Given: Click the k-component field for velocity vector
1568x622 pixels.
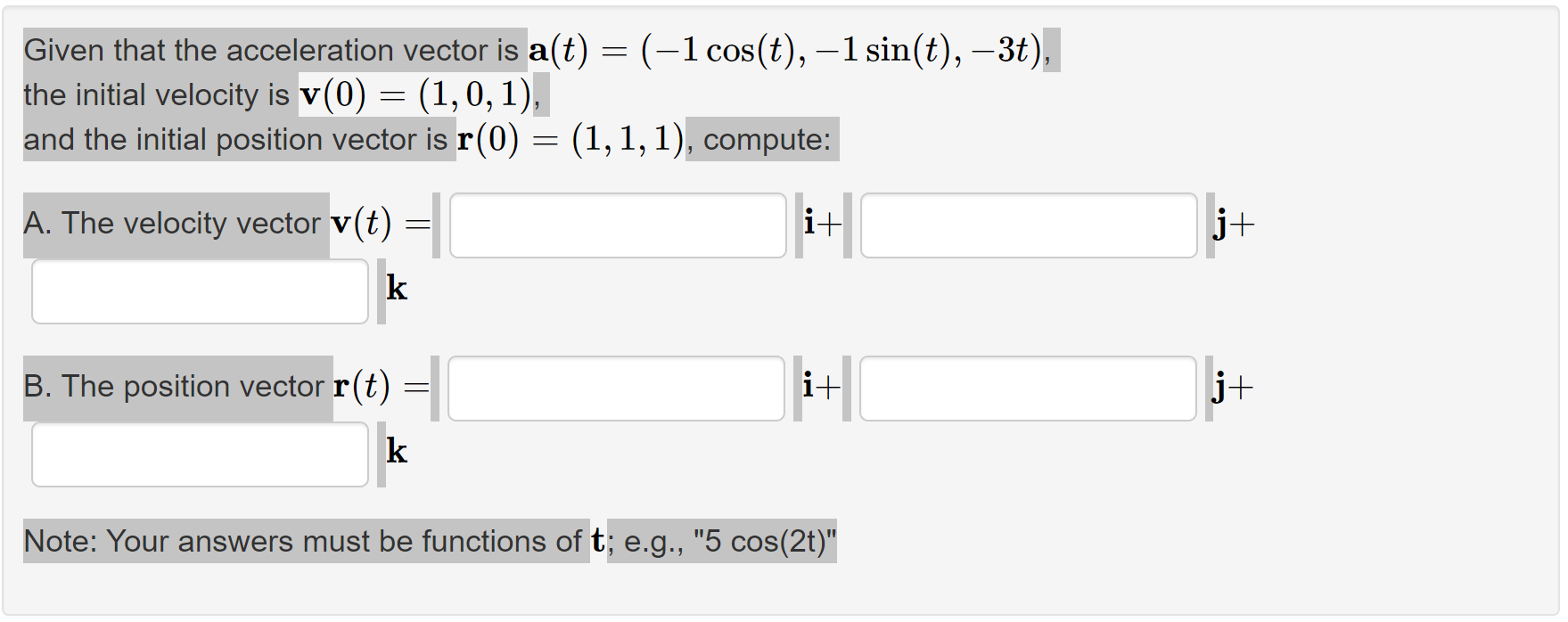Looking at the screenshot, I should 200,291.
